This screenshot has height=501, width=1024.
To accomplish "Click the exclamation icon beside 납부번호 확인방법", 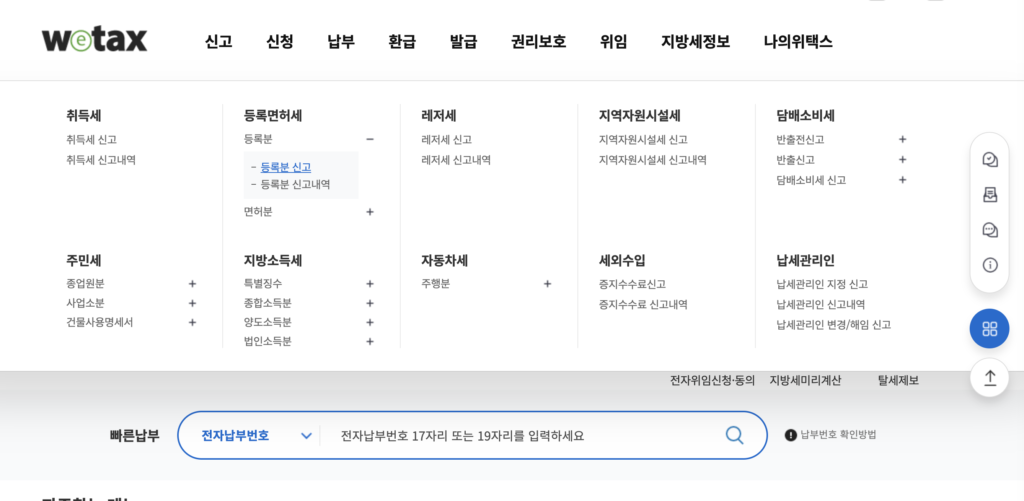I will click(x=791, y=434).
